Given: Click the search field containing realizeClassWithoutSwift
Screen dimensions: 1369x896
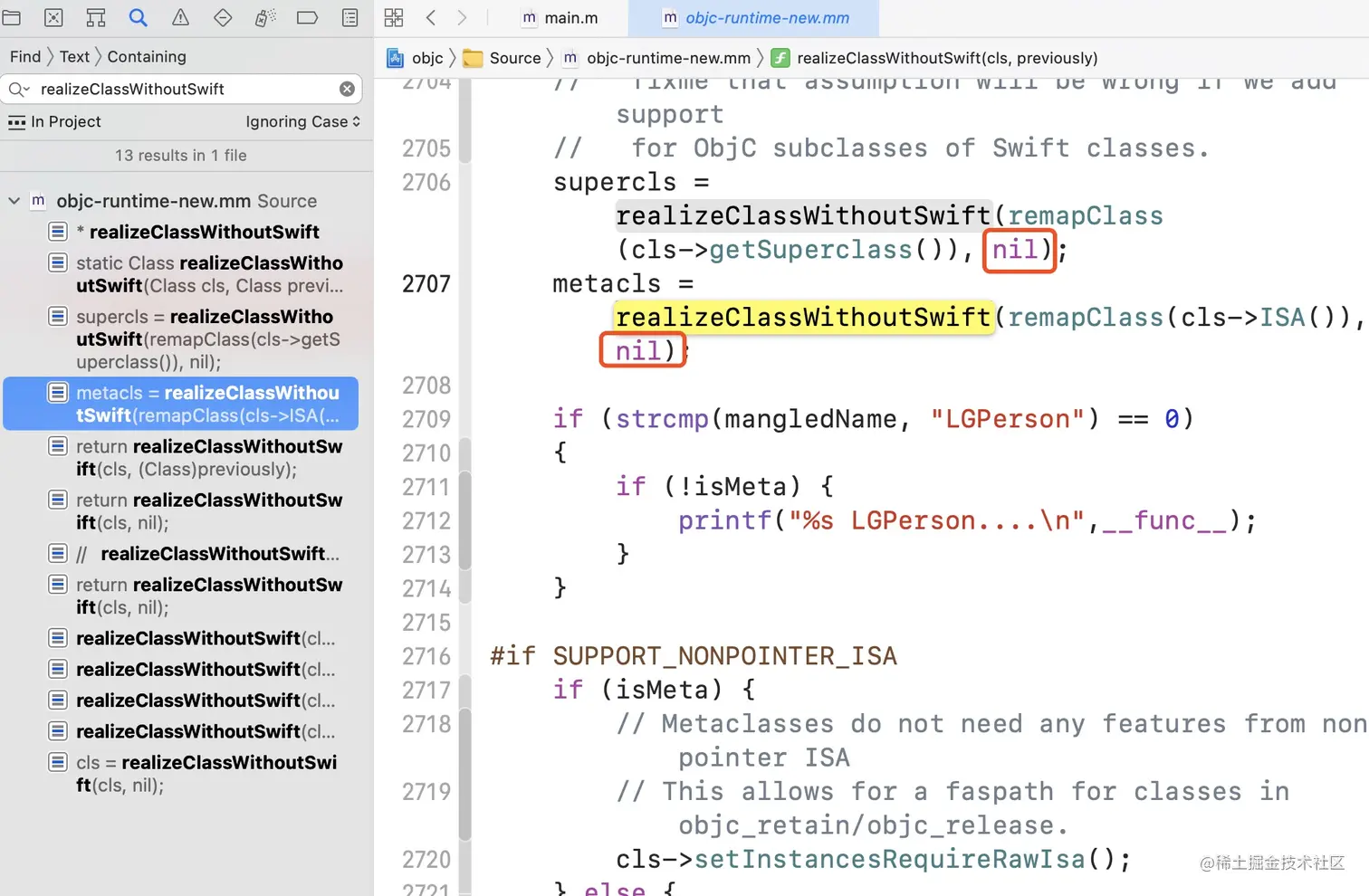Looking at the screenshot, I should coord(181,89).
